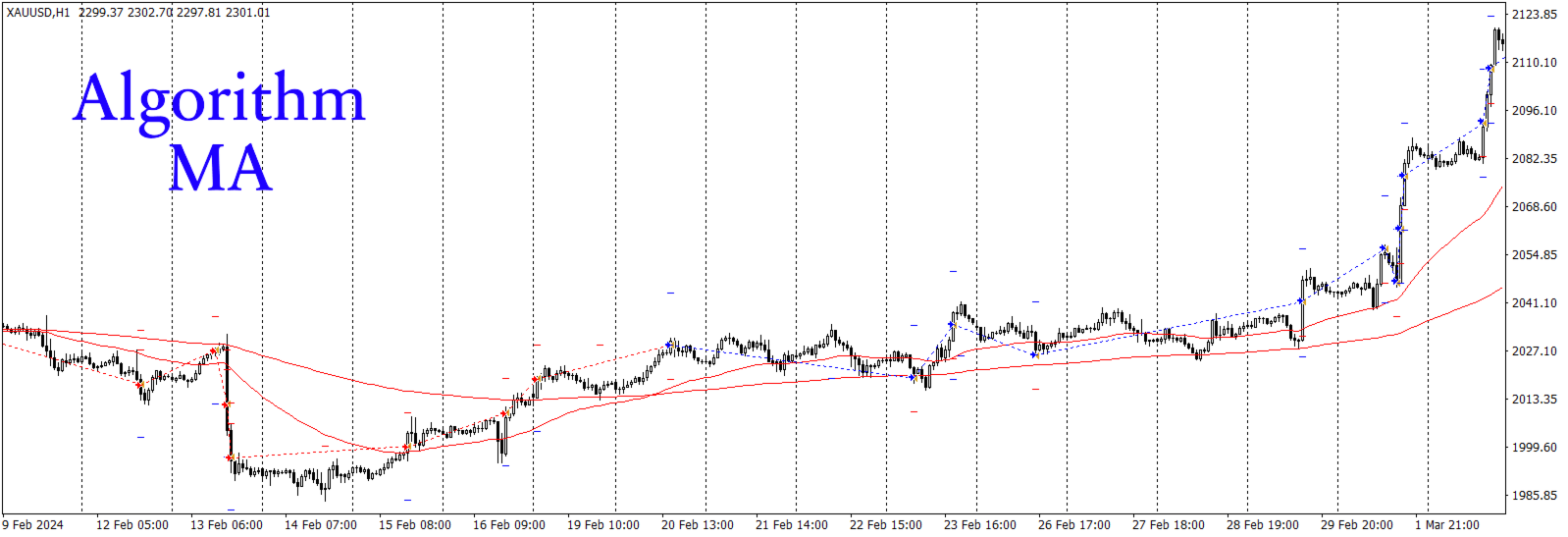Click the price label 2110.10
This screenshot has width=1568, height=537.
tap(1535, 63)
